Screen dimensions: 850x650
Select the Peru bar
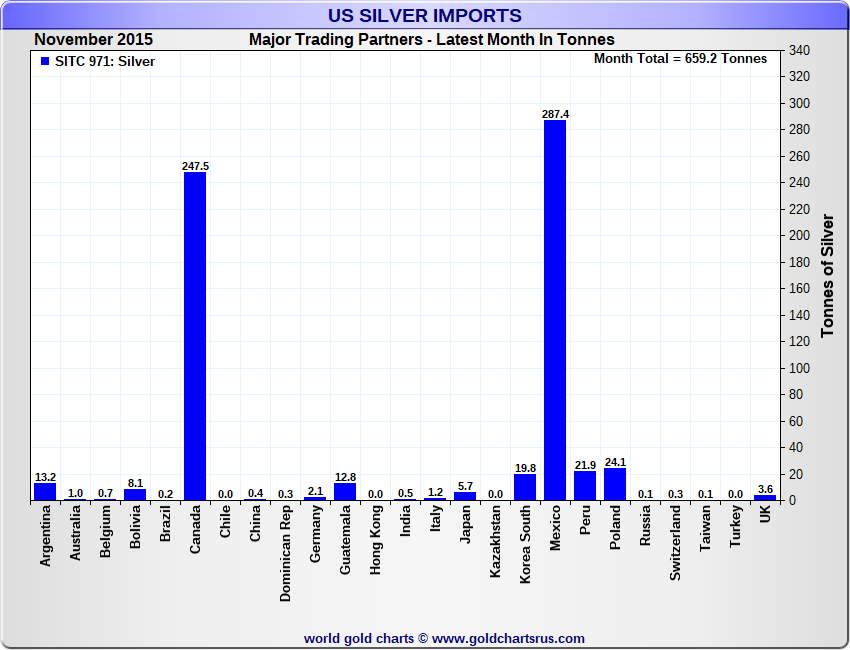tap(585, 486)
